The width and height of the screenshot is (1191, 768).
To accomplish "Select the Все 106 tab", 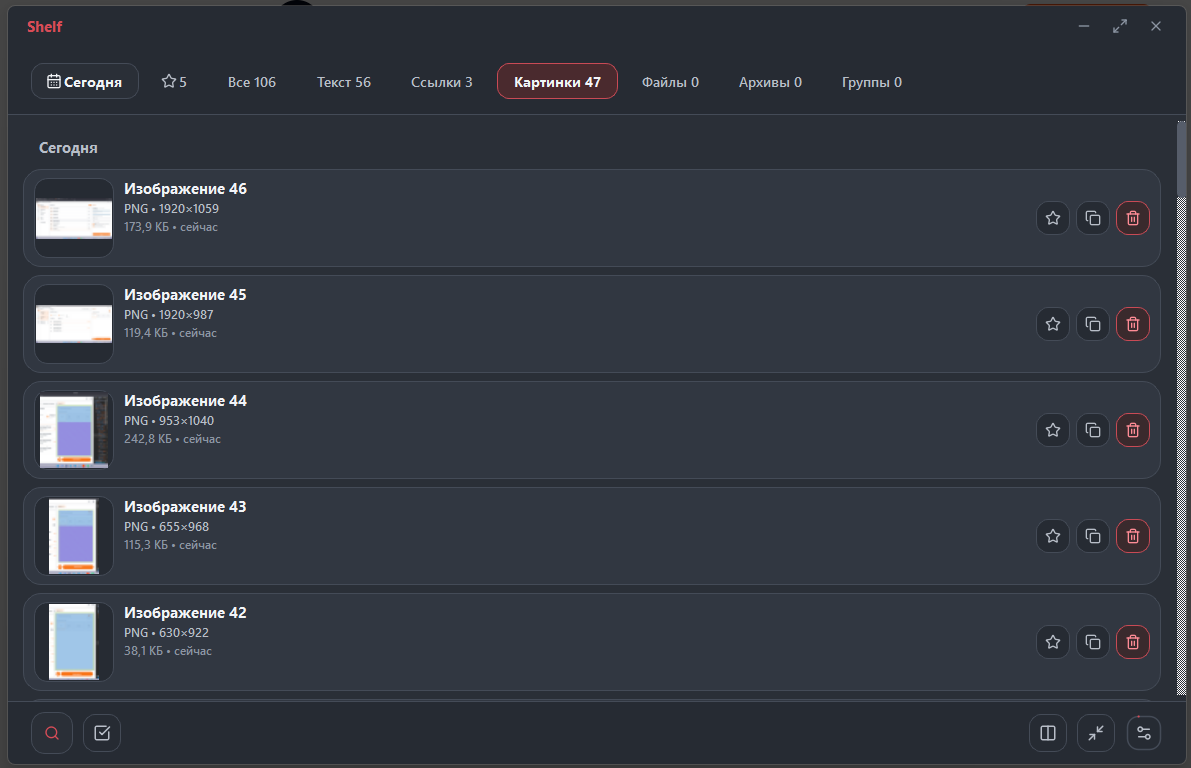I will tap(251, 82).
